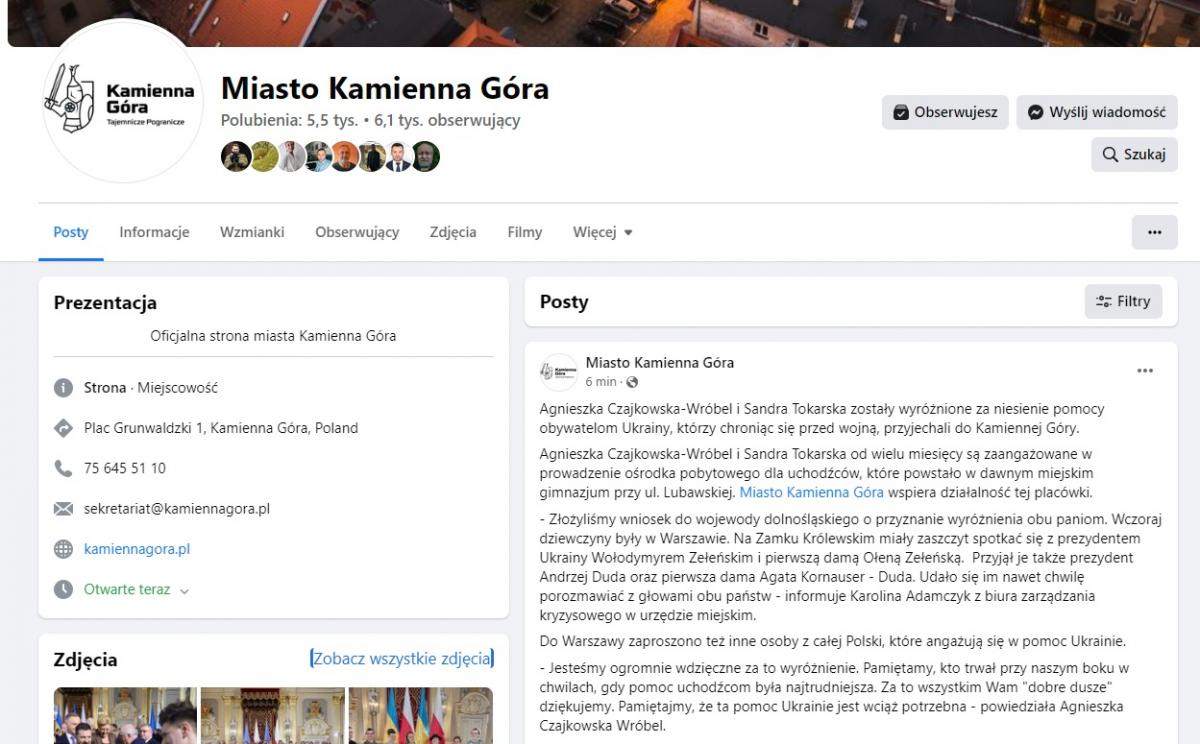Click the page title Miasto Kamienna Góra
This screenshot has width=1200, height=744.
click(385, 88)
